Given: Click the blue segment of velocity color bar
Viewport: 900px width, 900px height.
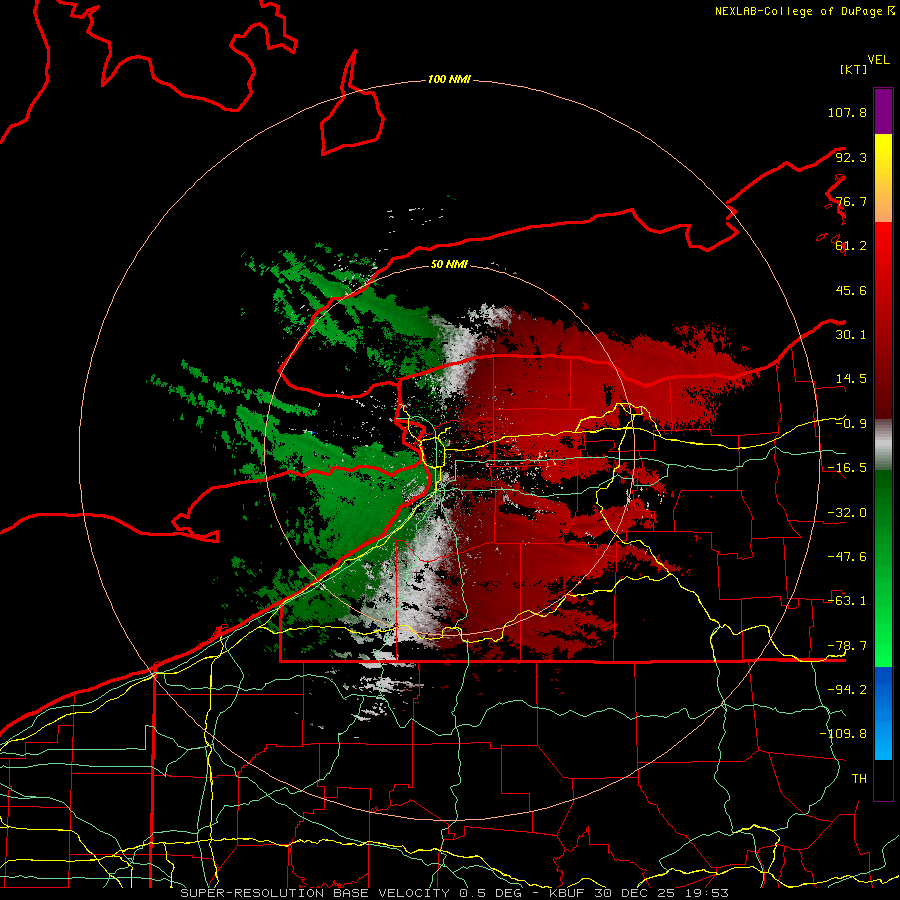Looking at the screenshot, I should click(883, 713).
